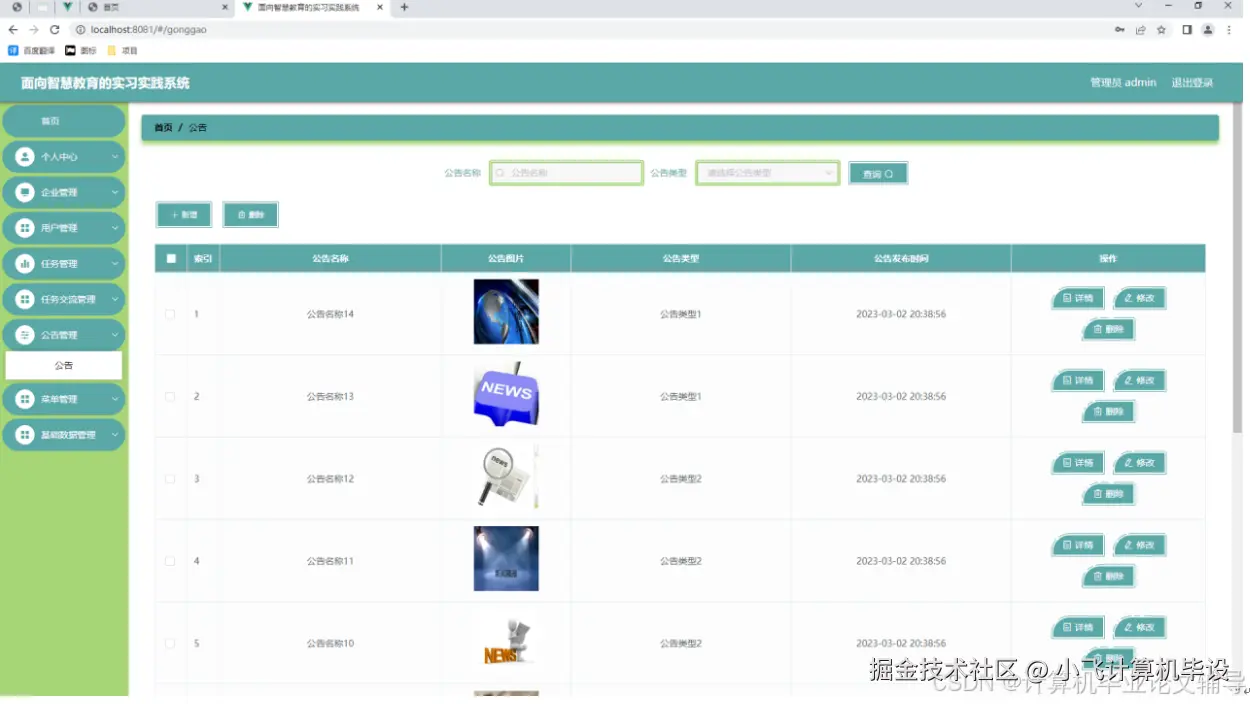Open the Chrome three-dot menu
1250x704 pixels.
click(x=1230, y=30)
